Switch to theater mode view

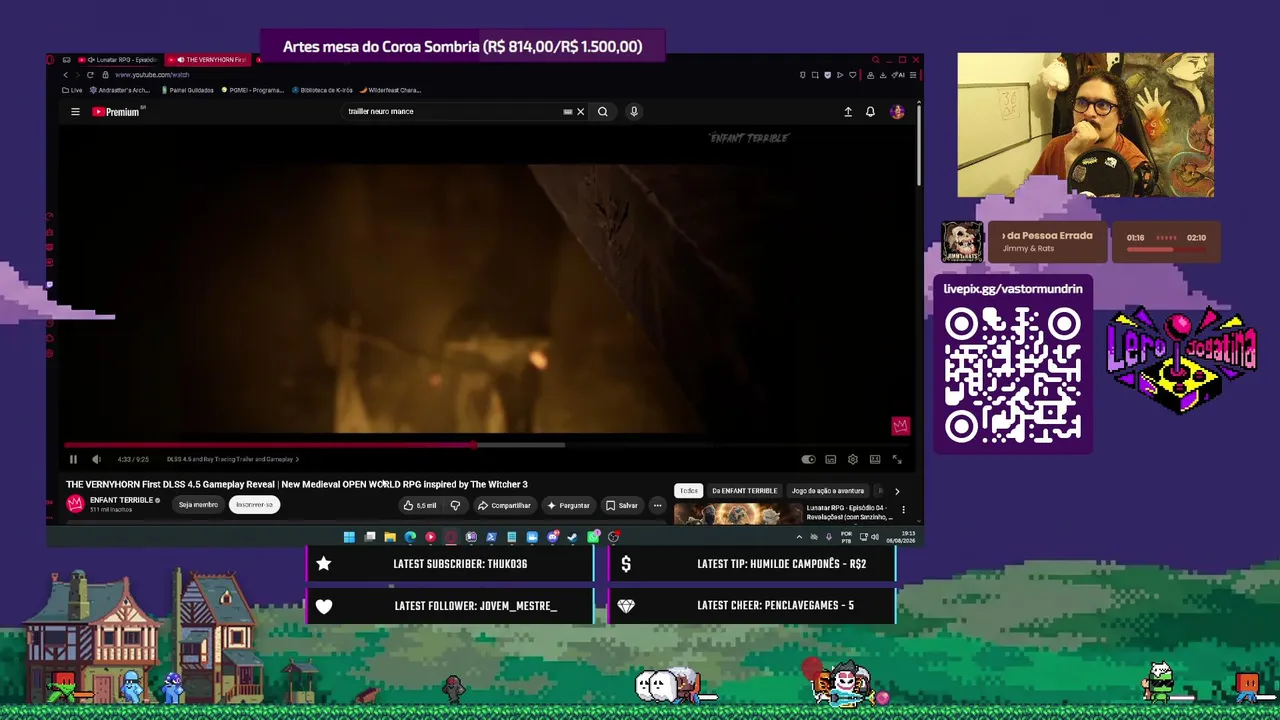coord(874,459)
